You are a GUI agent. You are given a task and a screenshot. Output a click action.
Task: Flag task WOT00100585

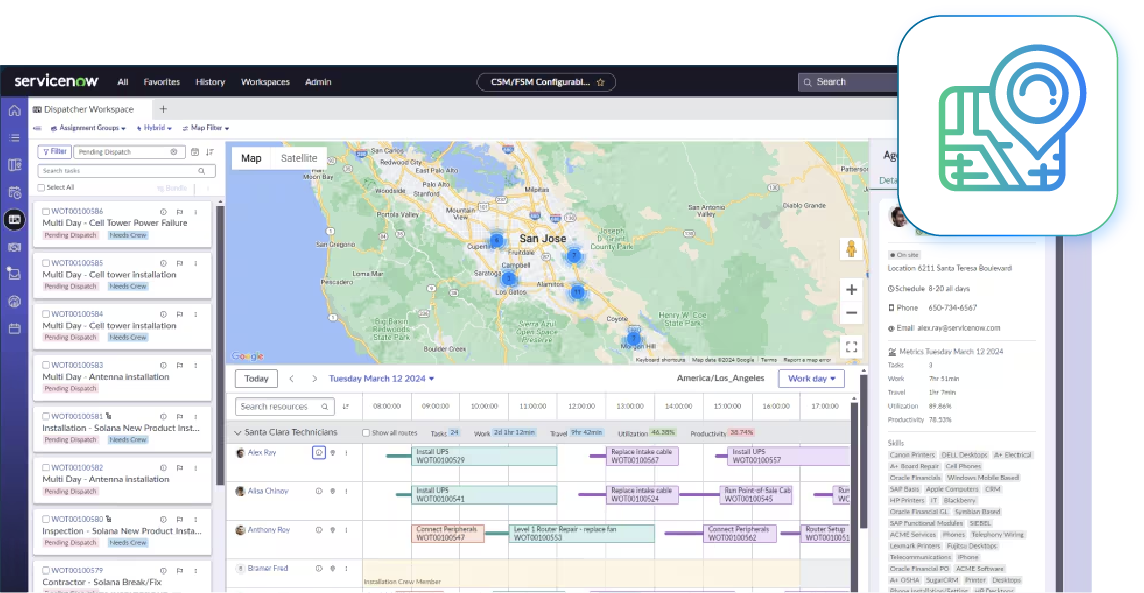pos(179,263)
